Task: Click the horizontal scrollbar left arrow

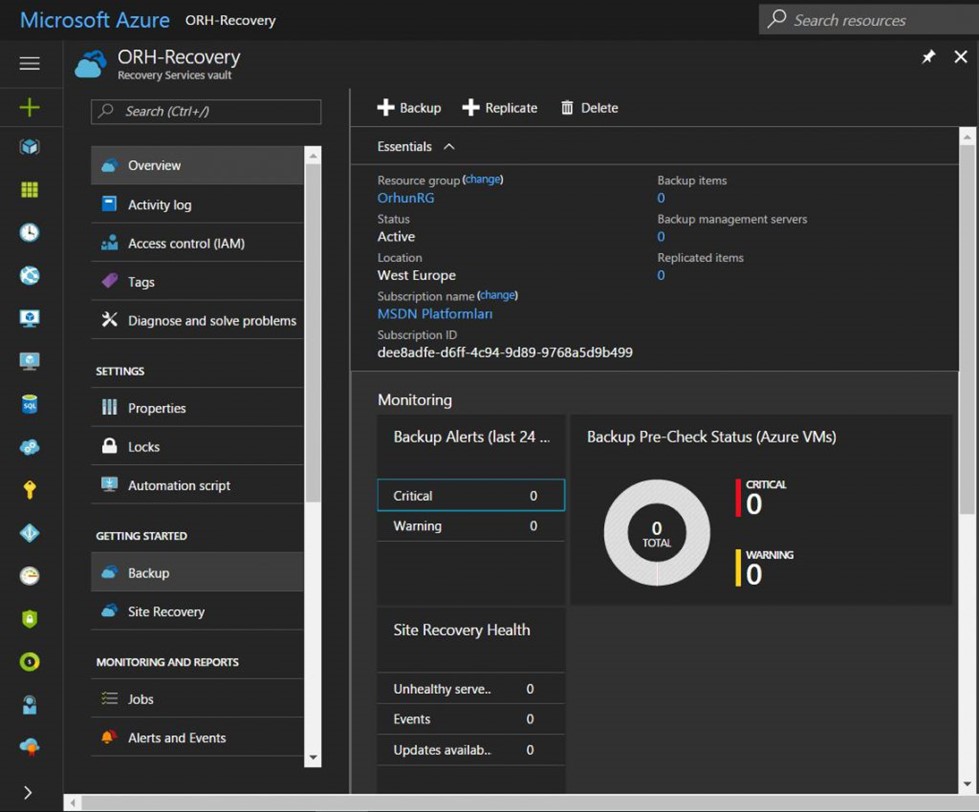Action: tap(72, 803)
